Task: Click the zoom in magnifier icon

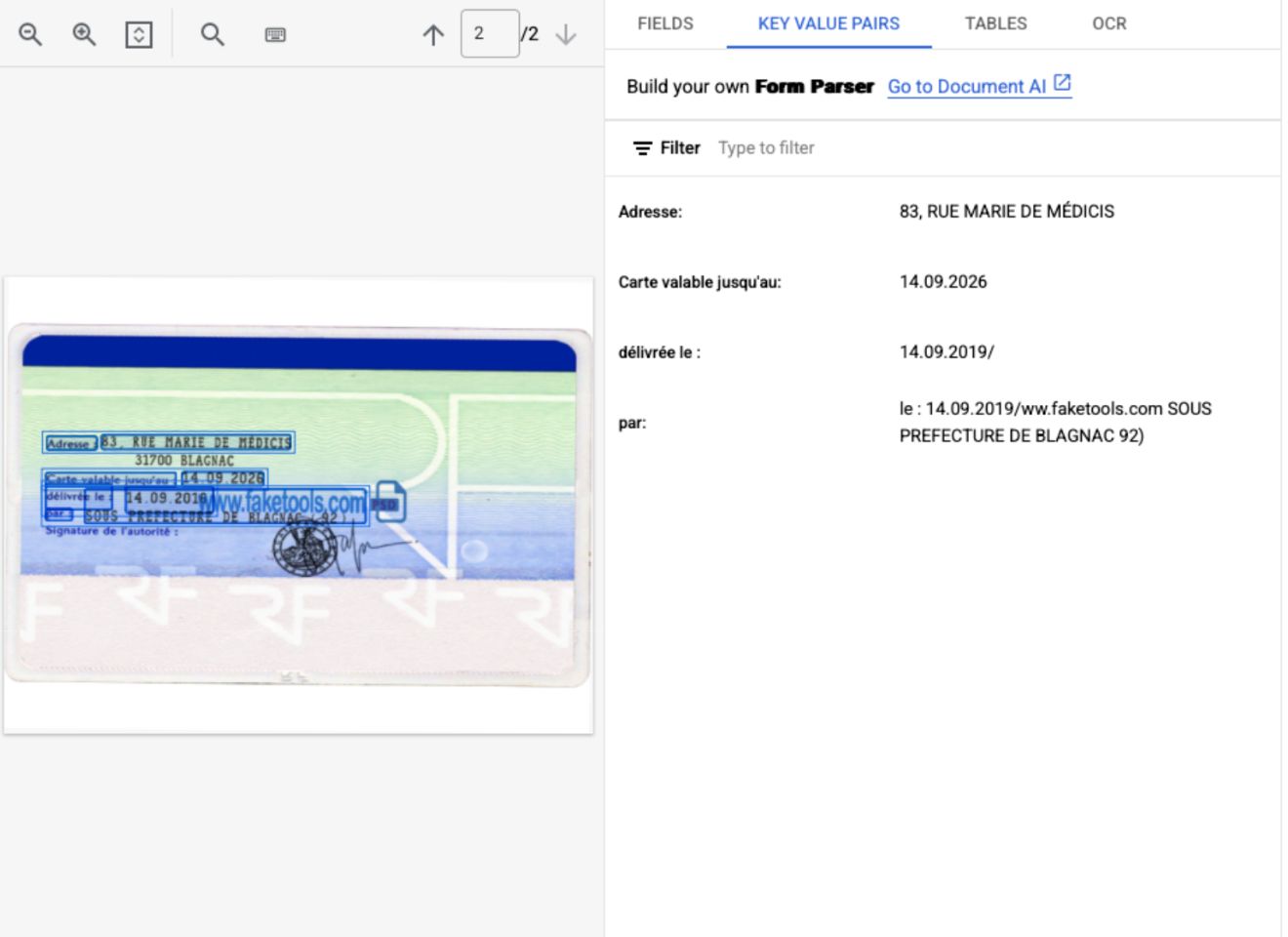Action: 85,34
